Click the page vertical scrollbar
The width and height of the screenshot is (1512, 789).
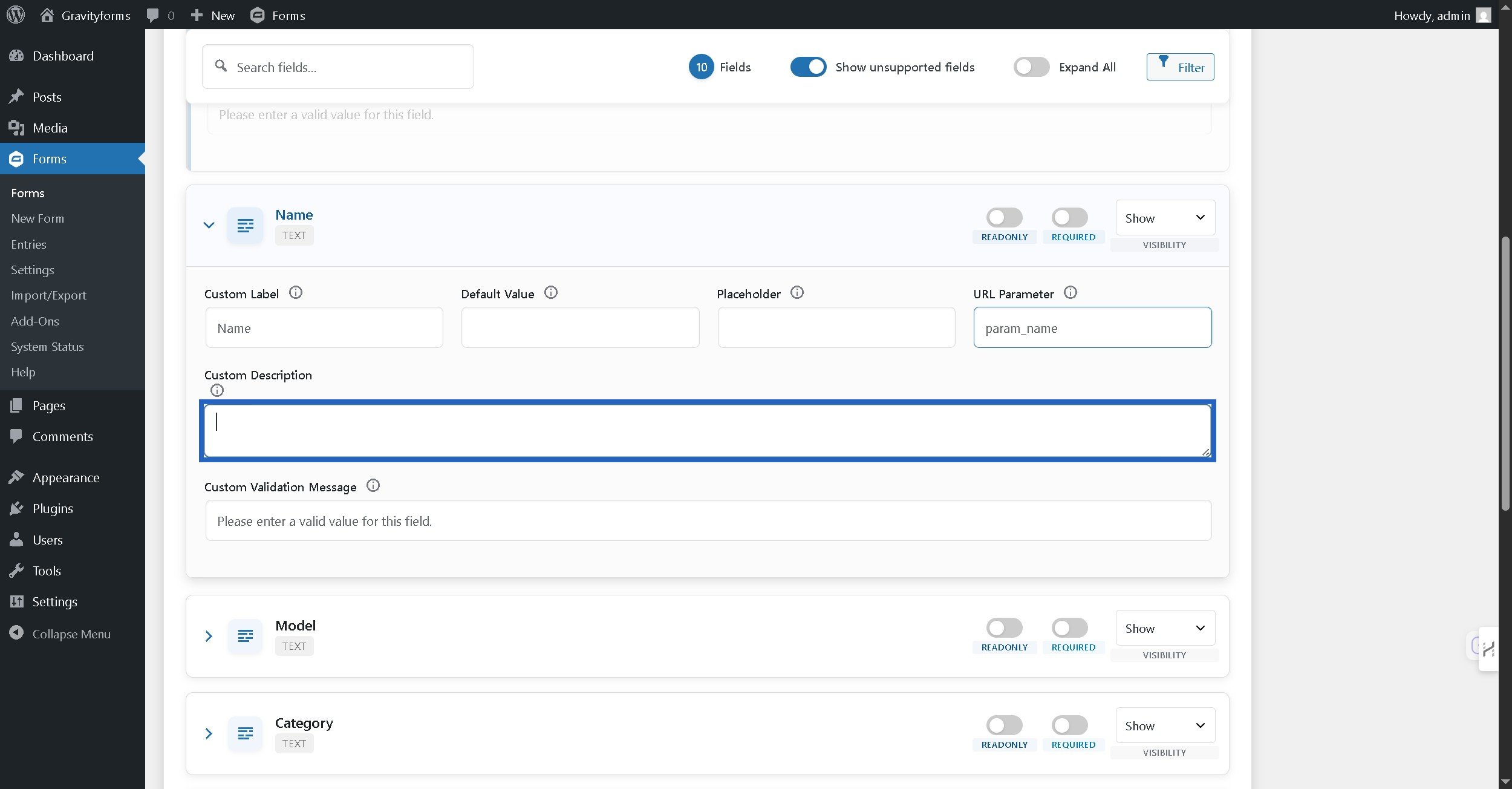pyautogui.click(x=1505, y=375)
